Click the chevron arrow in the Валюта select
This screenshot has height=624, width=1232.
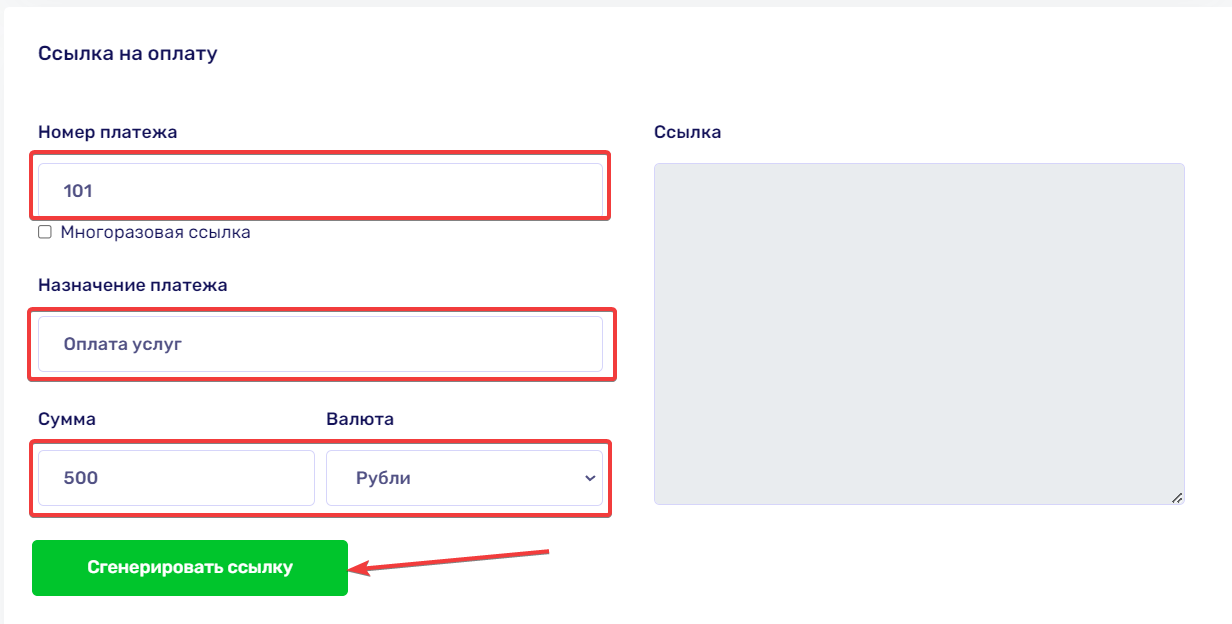[x=589, y=478]
